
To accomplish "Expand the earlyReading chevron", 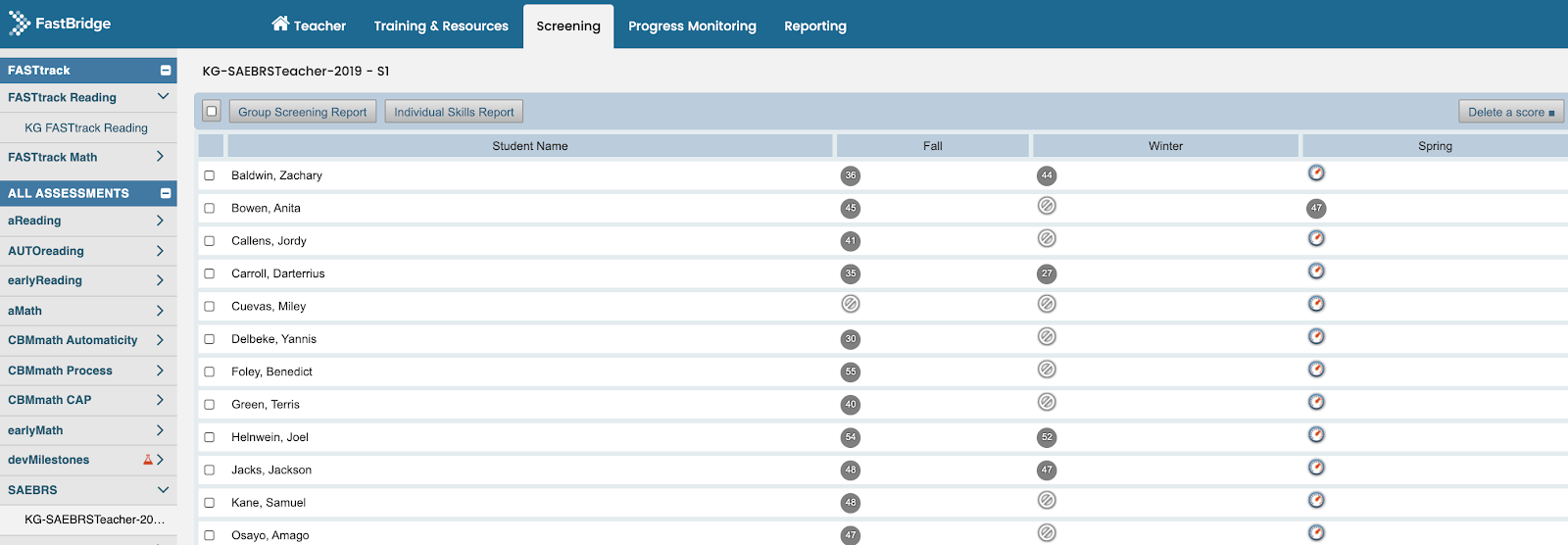I will tap(160, 280).
